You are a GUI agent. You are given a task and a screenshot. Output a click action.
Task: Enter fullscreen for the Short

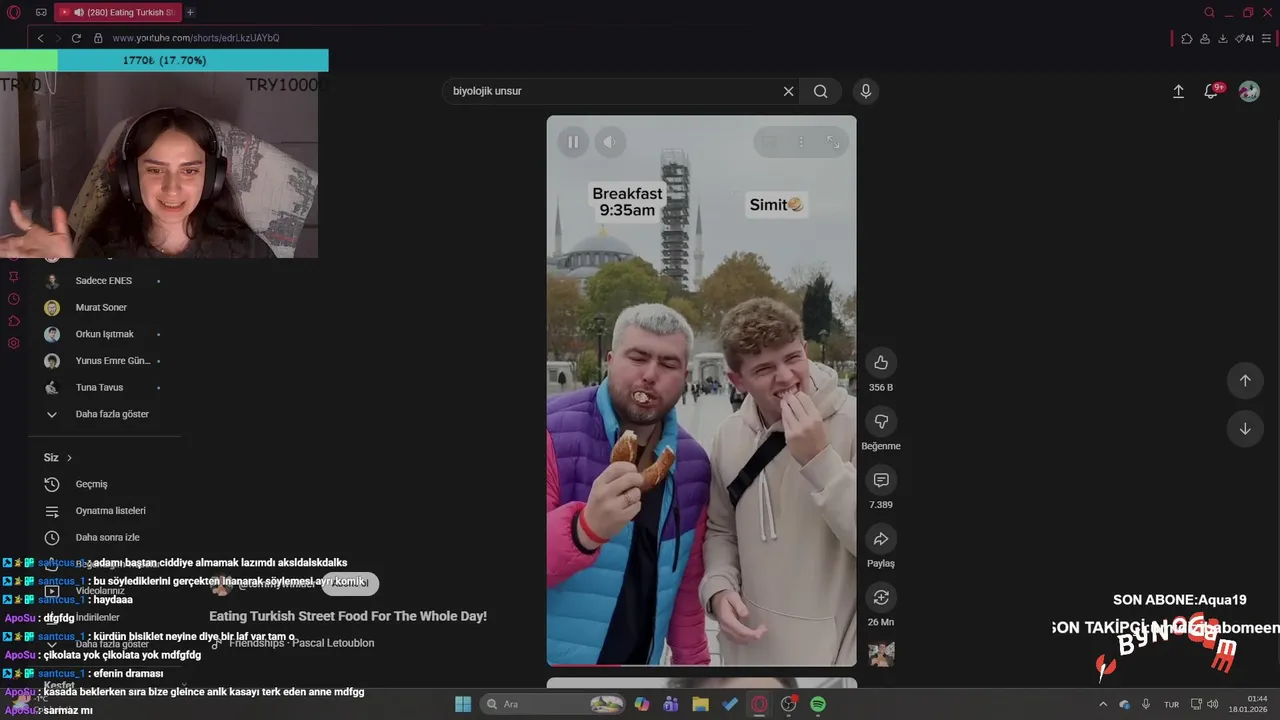(833, 142)
